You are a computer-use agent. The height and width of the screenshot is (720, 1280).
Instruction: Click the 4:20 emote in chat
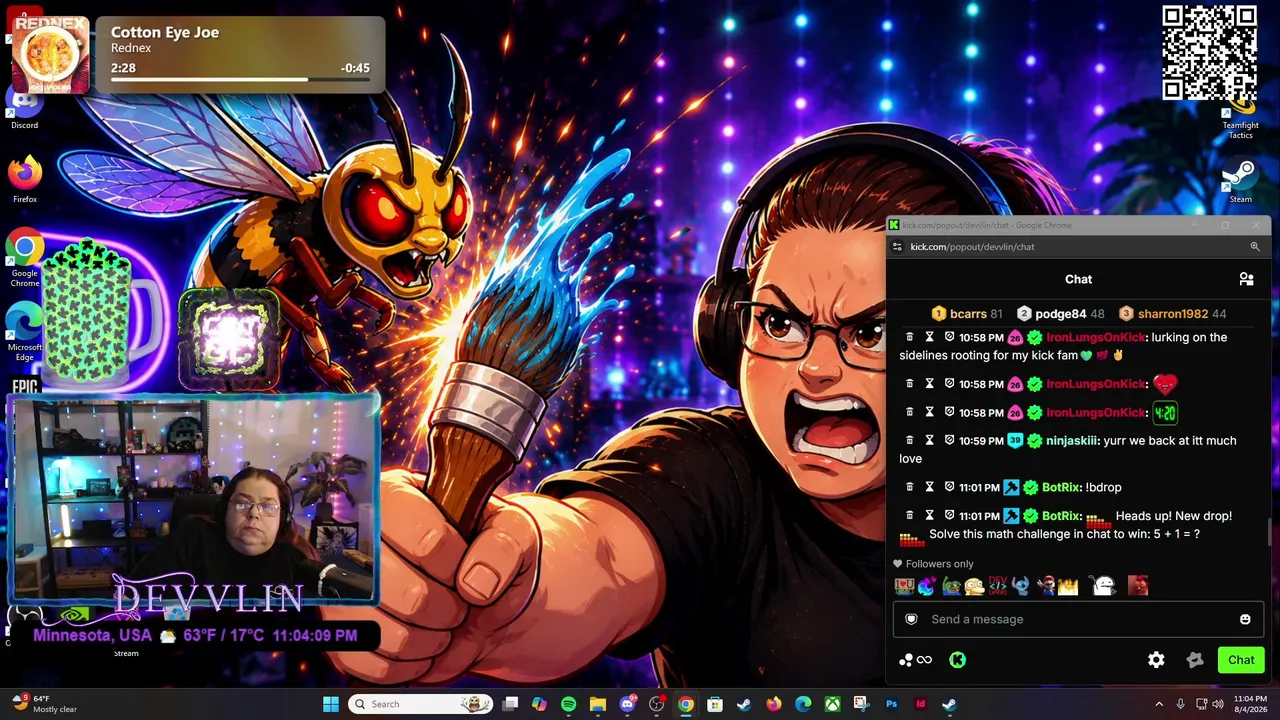[1165, 412]
